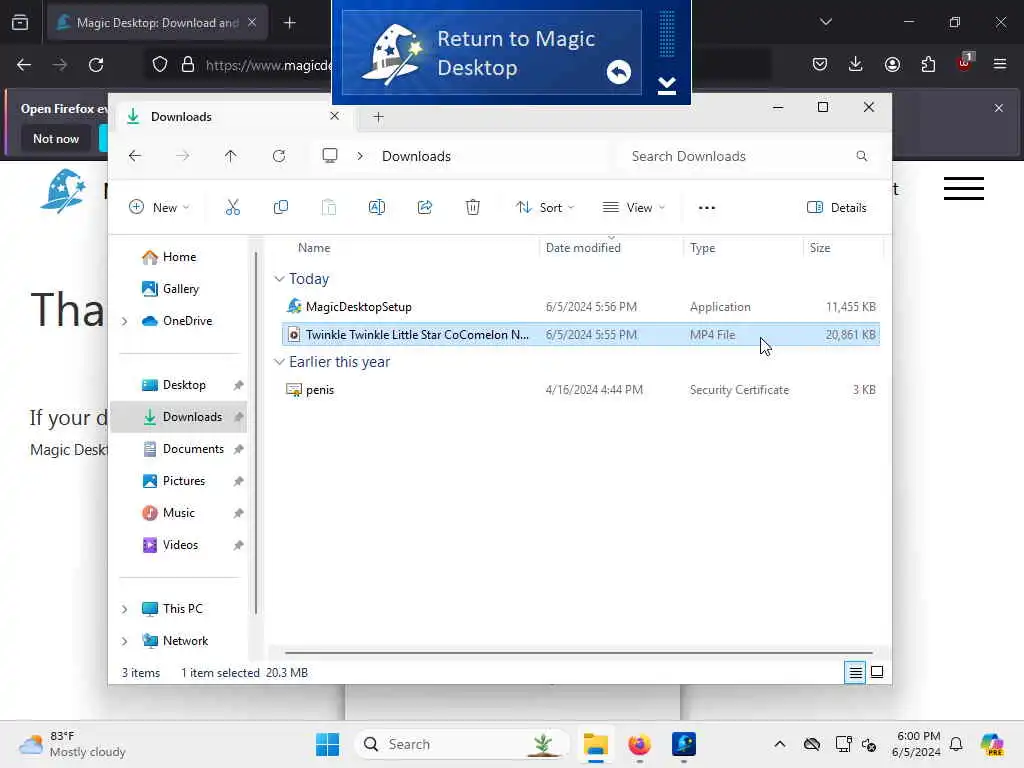Expand This PC in navigation pane
The width and height of the screenshot is (1024, 768).
pyautogui.click(x=124, y=609)
